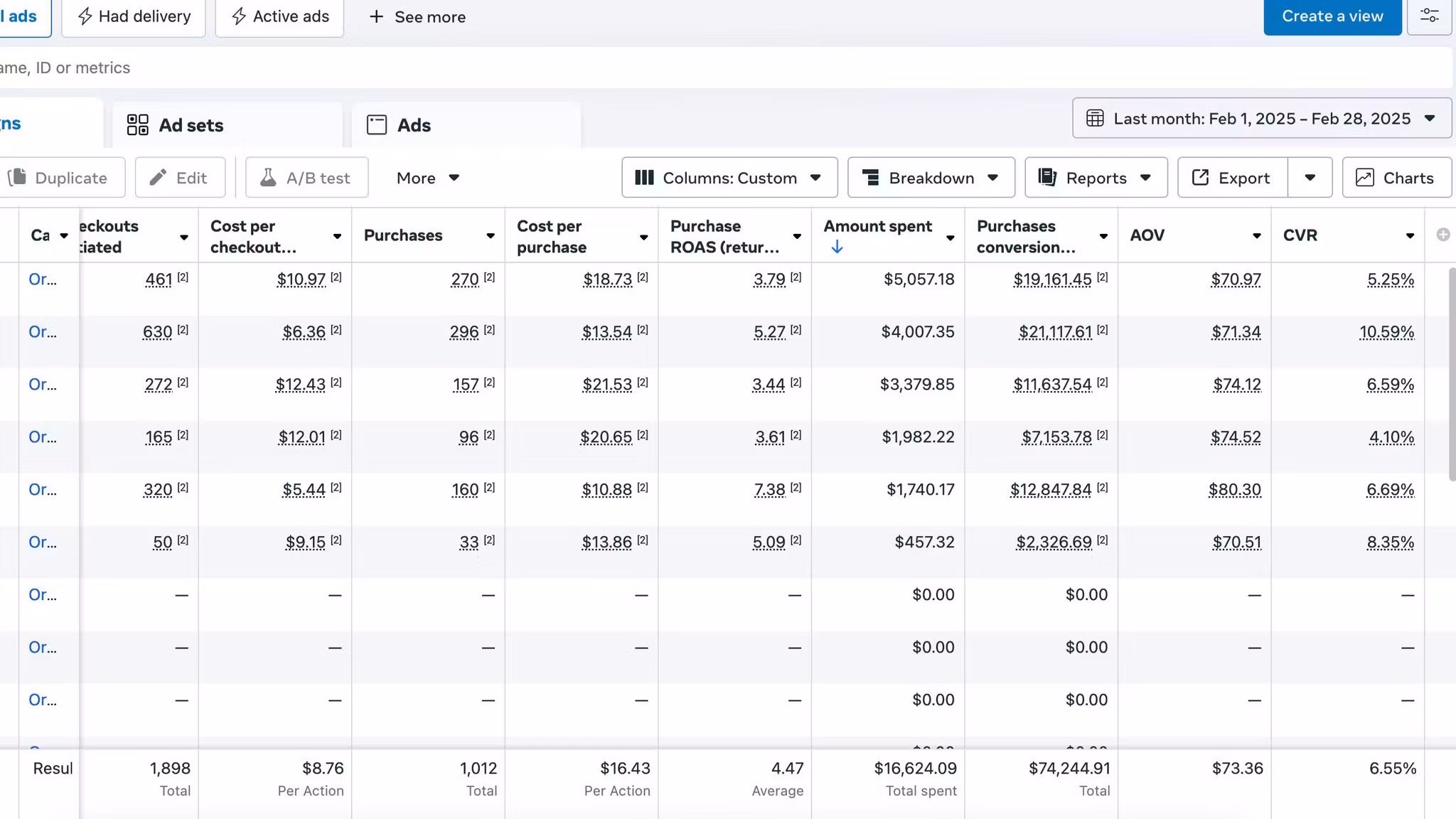This screenshot has width=1456, height=819.
Task: Click See more filter options
Action: (x=417, y=16)
